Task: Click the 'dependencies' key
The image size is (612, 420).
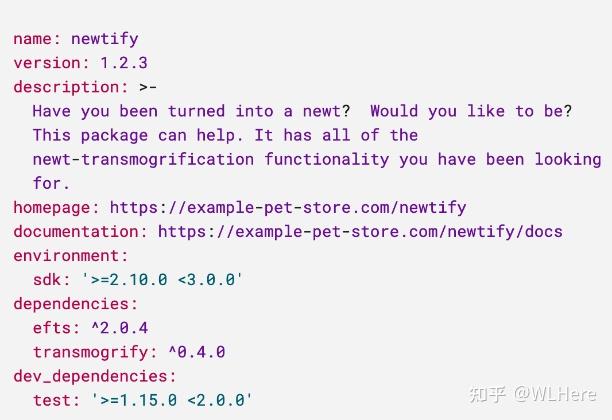Action: coord(71,304)
